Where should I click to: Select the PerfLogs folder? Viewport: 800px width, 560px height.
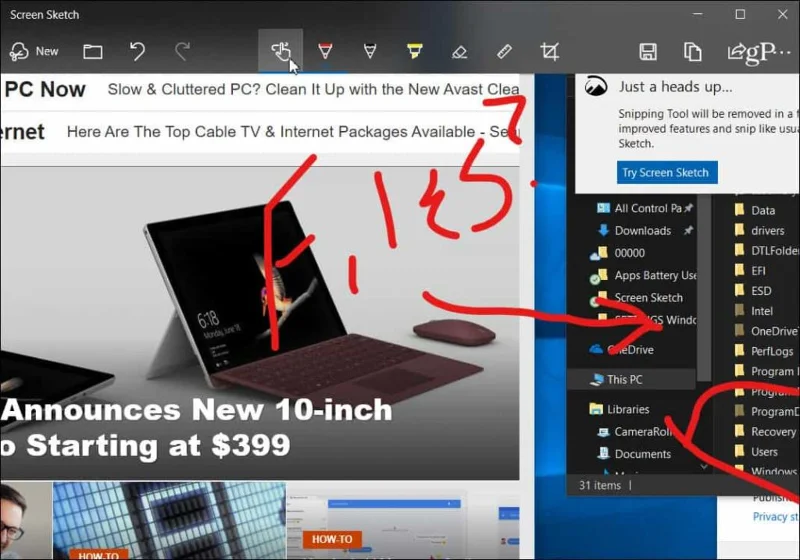coord(764,351)
